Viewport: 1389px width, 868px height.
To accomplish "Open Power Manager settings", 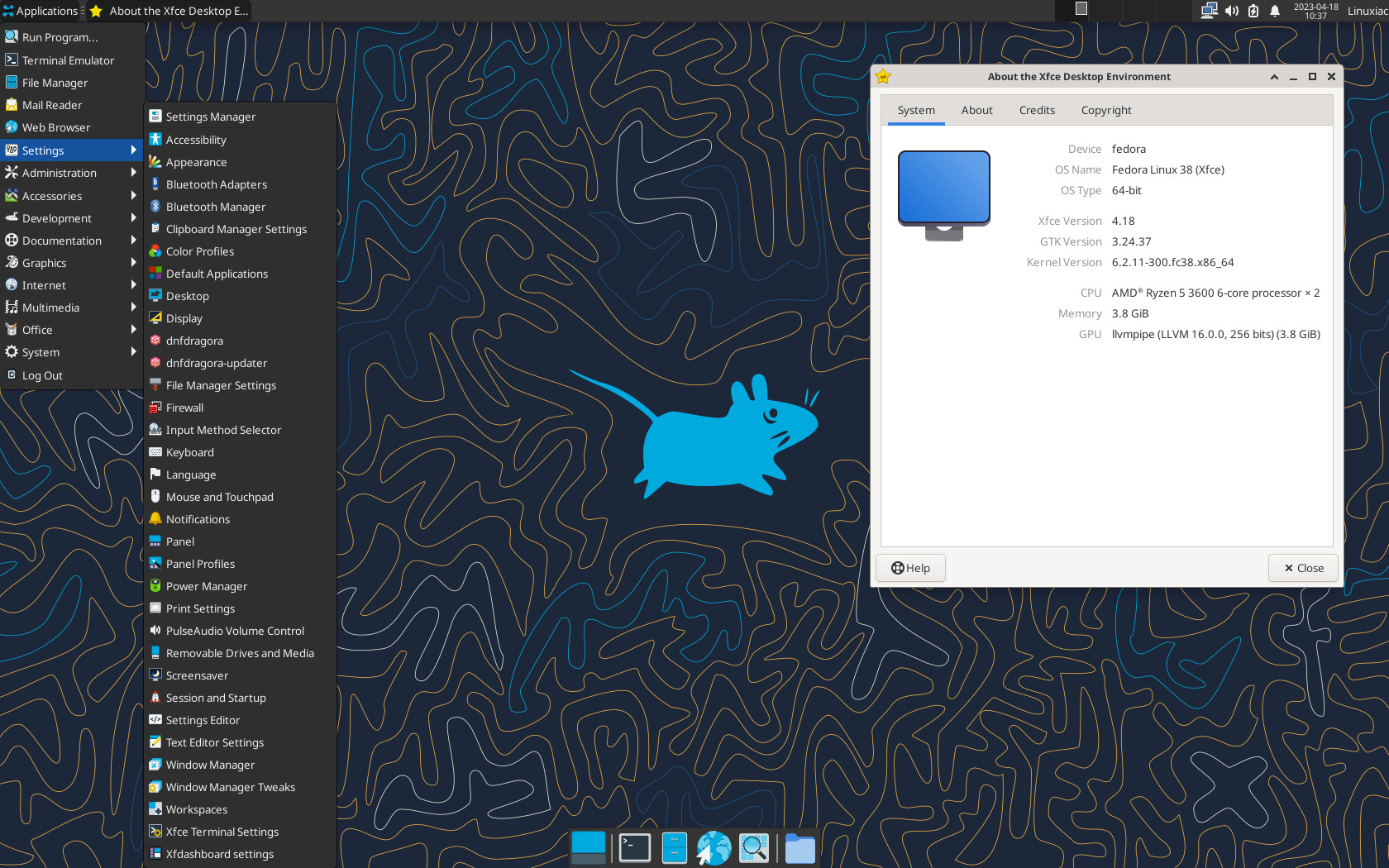I will coord(240,586).
